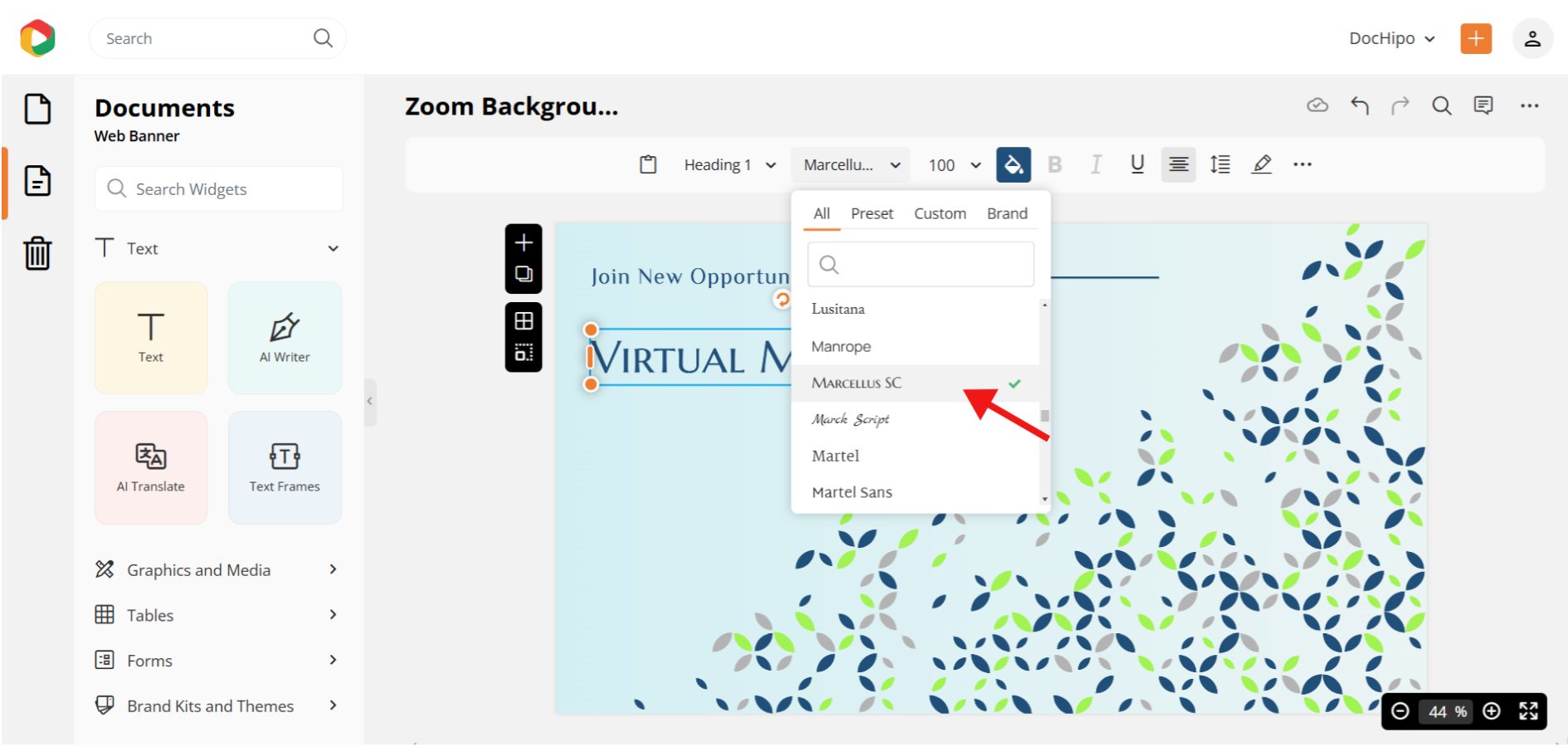Click the line spacing icon
The height and width of the screenshot is (747, 1568).
click(x=1220, y=164)
